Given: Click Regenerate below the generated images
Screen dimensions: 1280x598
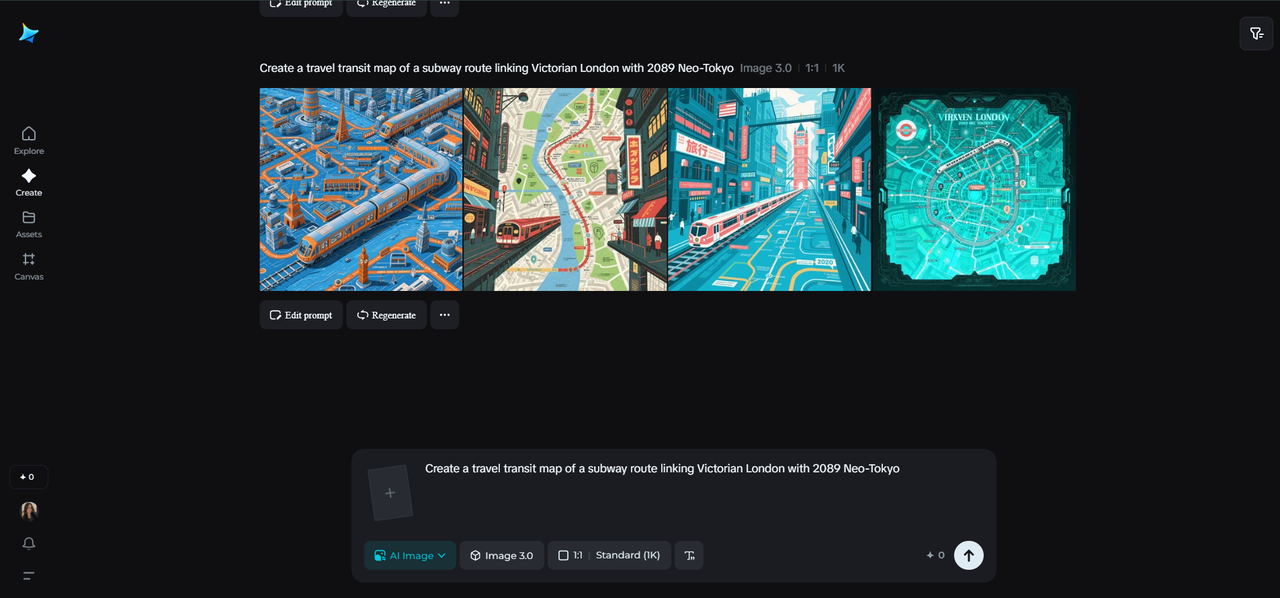Looking at the screenshot, I should click(x=386, y=315).
